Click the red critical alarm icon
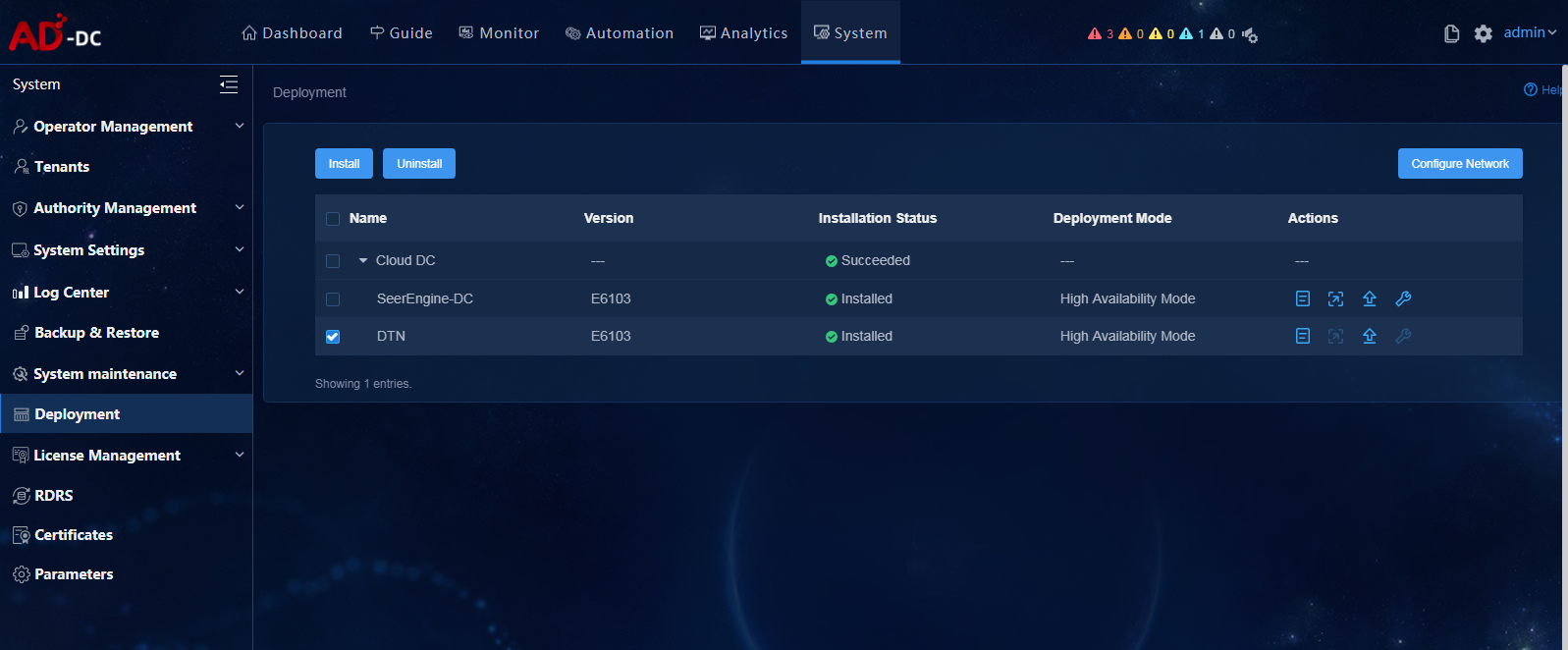 click(x=1095, y=33)
